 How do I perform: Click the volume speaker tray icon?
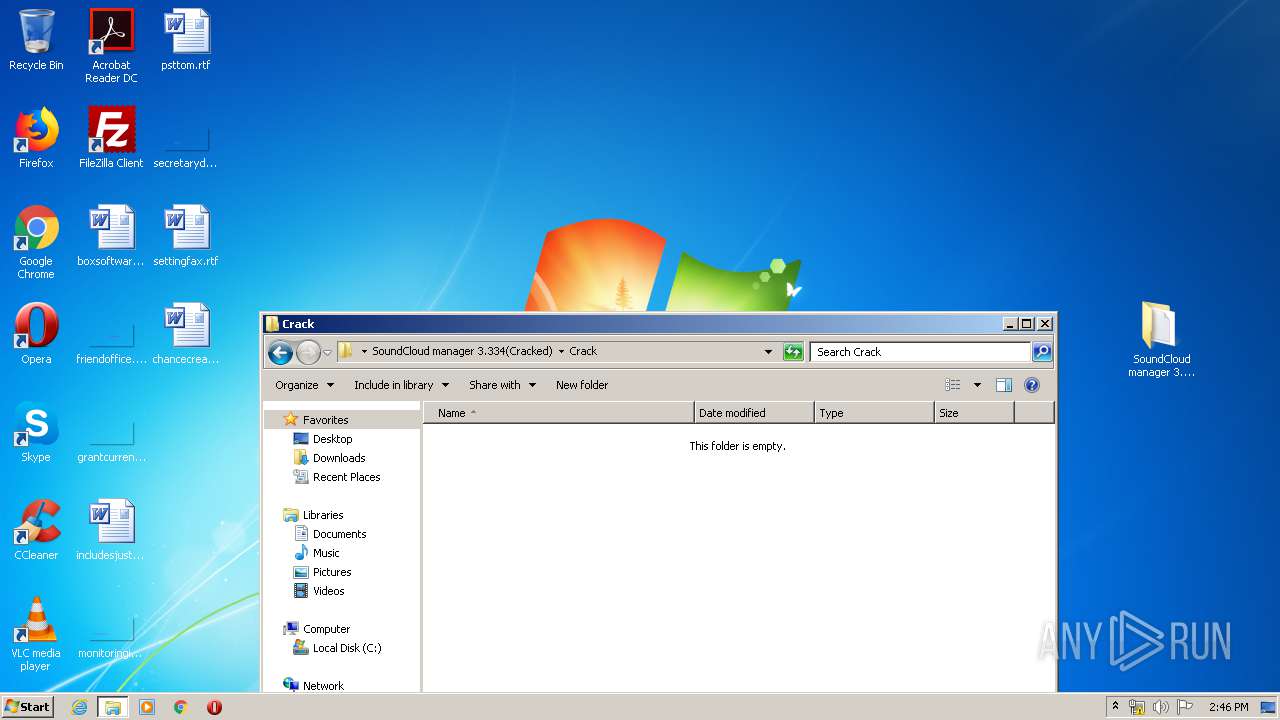click(1160, 707)
